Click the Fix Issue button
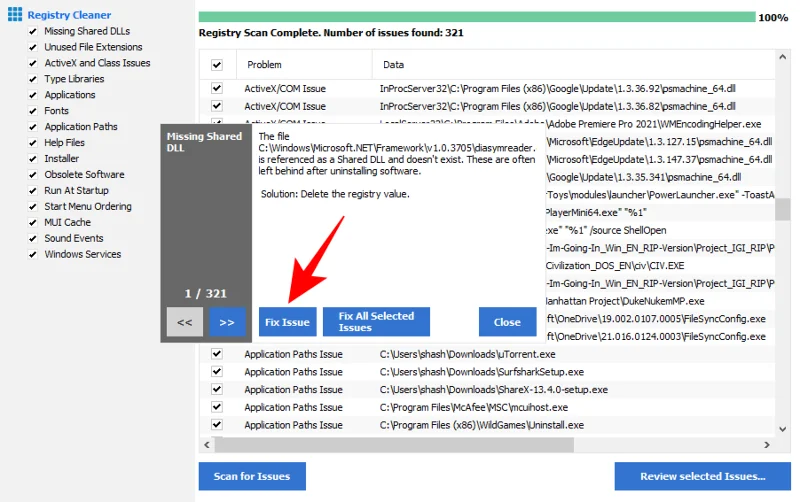The height and width of the screenshot is (502, 800). 287,322
